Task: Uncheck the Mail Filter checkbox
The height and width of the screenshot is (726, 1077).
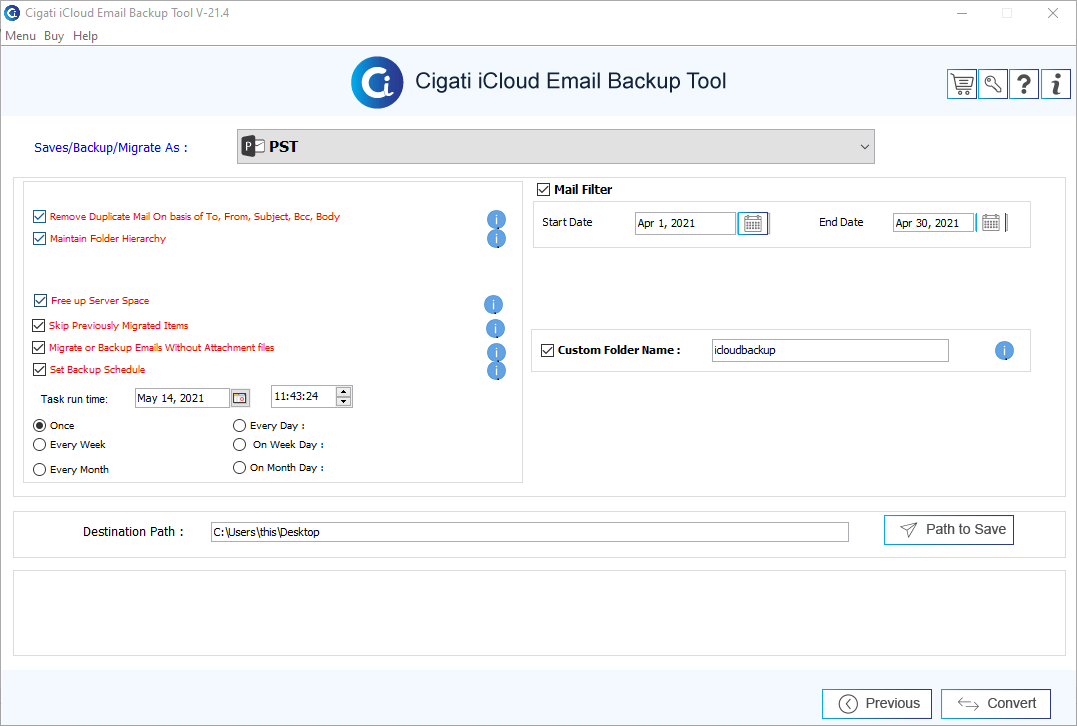Action: (543, 190)
